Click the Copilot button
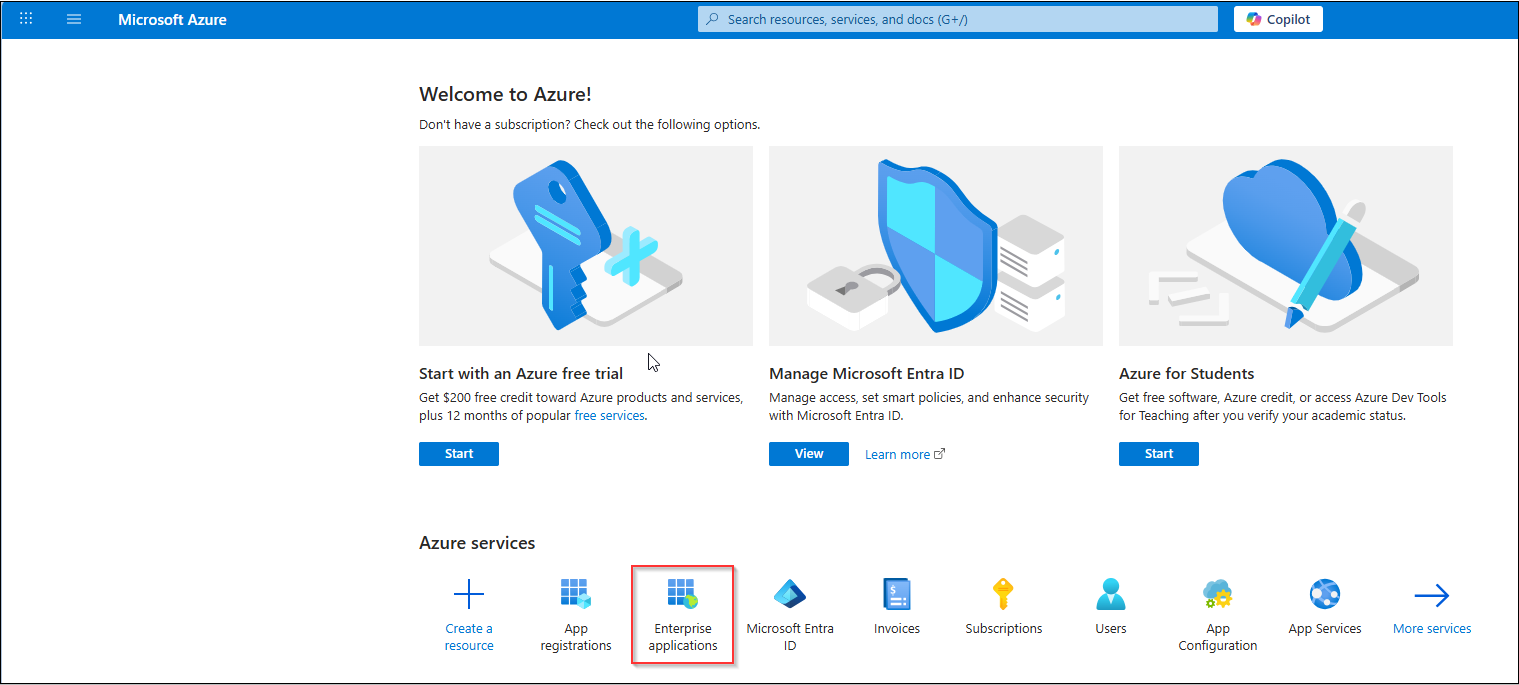This screenshot has width=1519, height=685. coord(1278,19)
